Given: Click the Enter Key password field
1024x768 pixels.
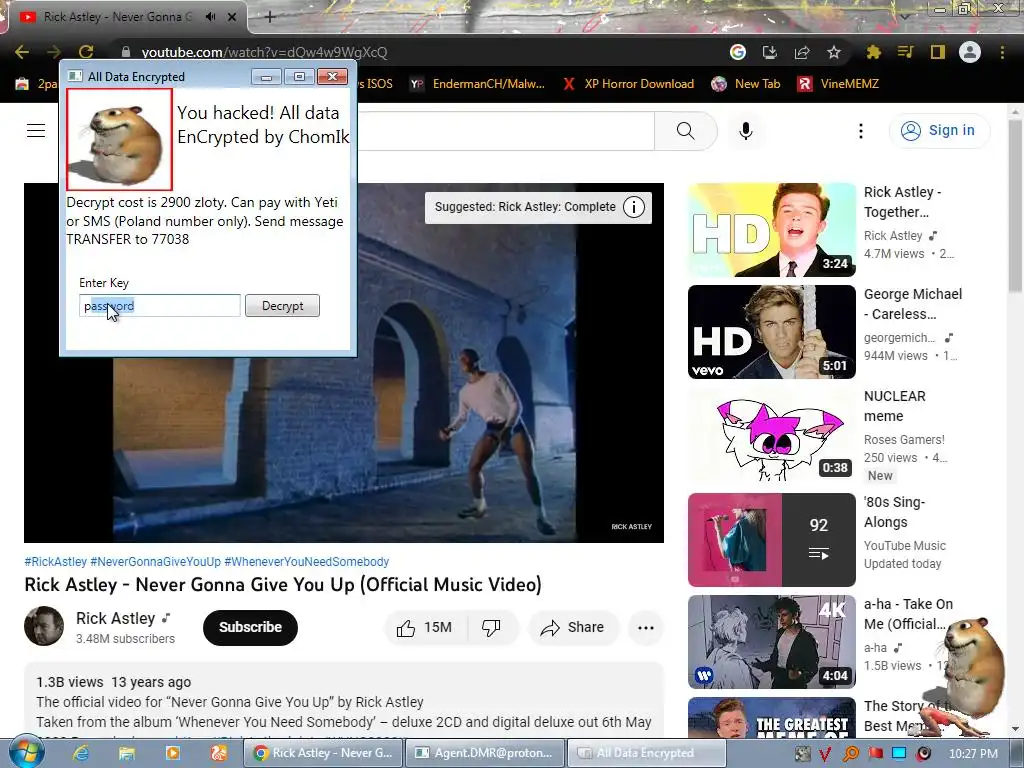Looking at the screenshot, I should [160, 306].
